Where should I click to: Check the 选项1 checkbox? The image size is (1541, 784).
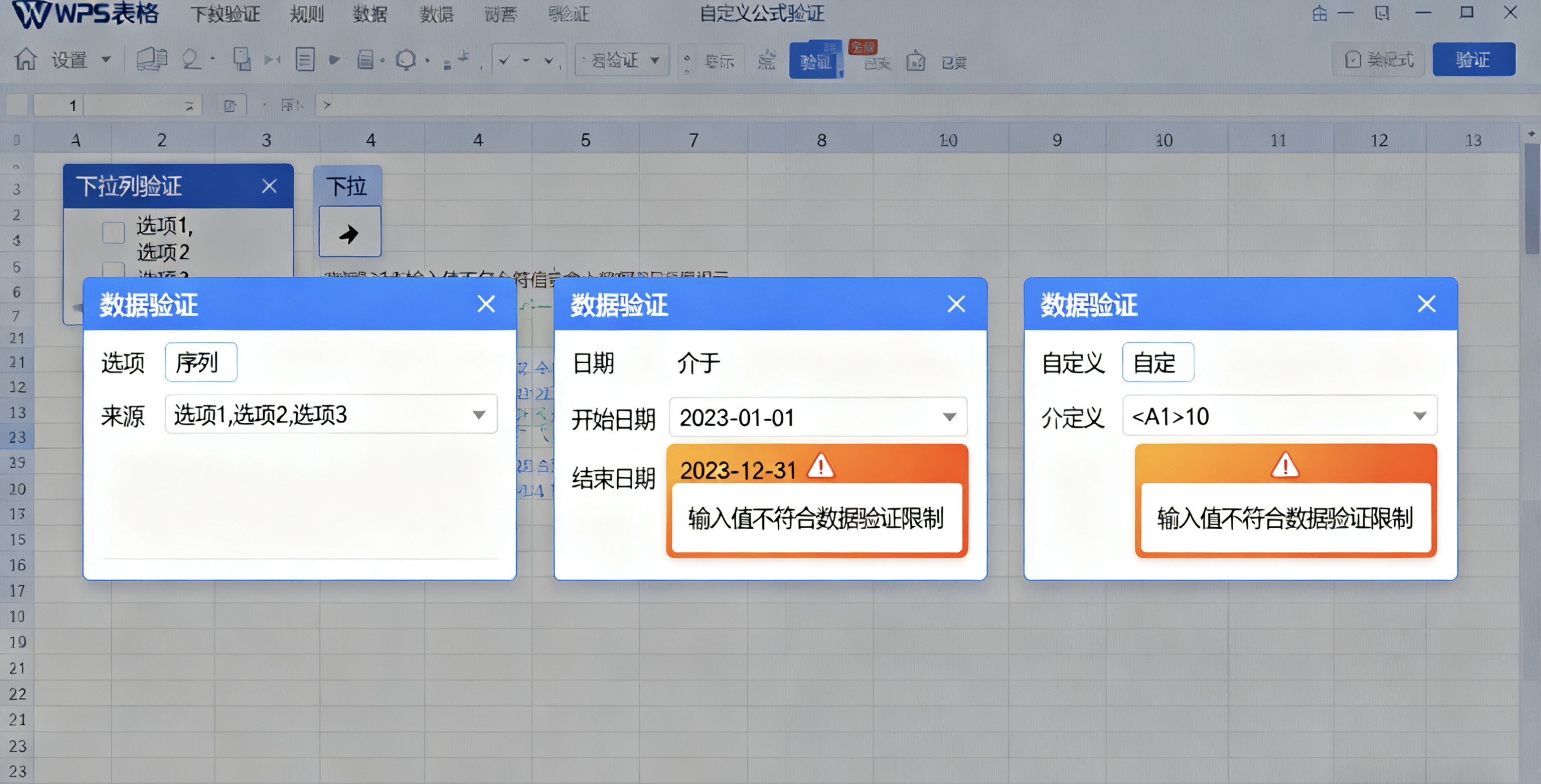point(112,233)
